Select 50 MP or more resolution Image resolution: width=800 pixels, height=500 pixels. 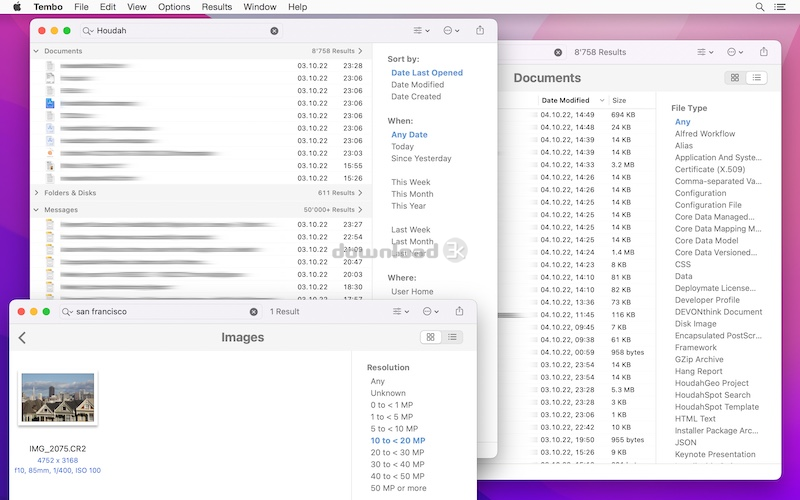point(398,488)
